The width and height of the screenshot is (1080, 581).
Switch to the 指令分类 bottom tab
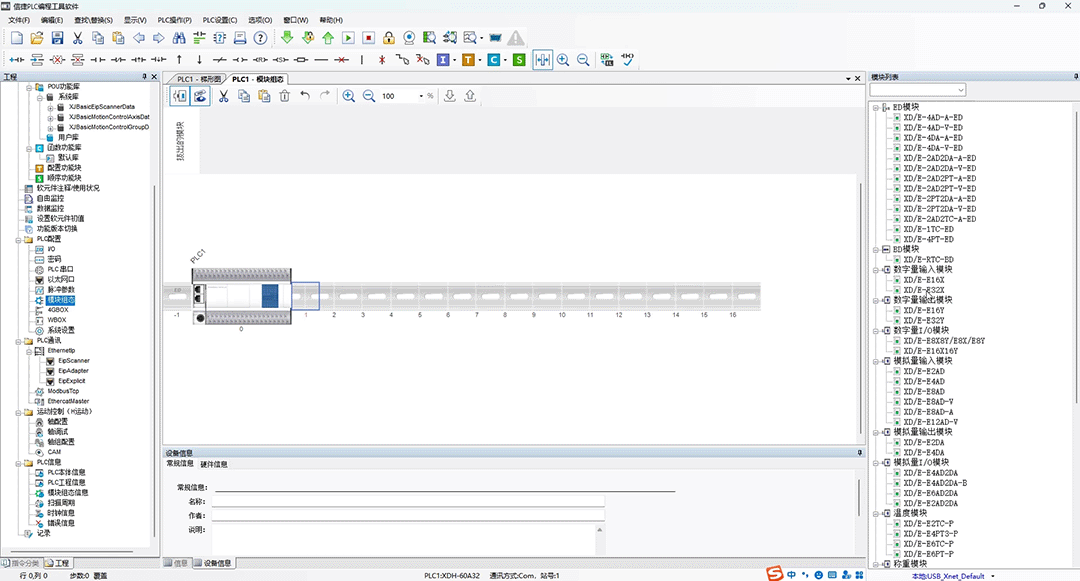(21, 563)
